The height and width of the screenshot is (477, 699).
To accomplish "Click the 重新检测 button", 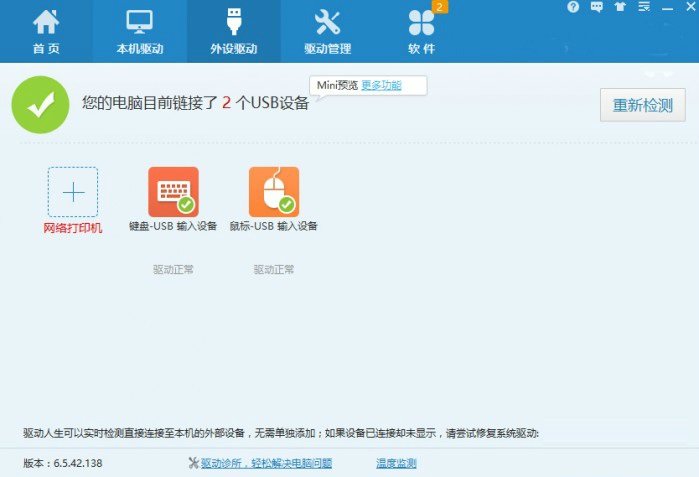I will 642,105.
